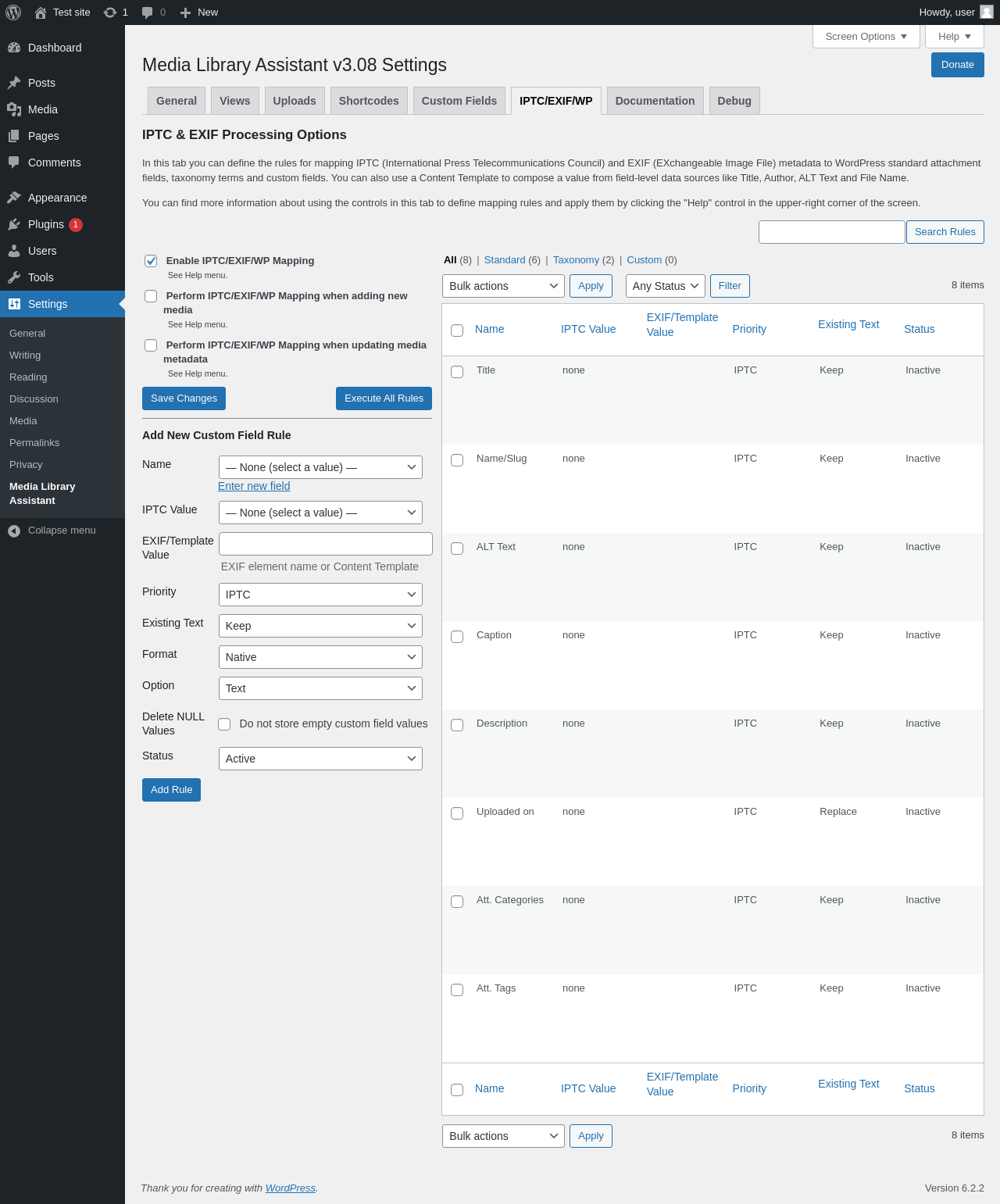Enable Do not store empty custom field values

pos(224,724)
